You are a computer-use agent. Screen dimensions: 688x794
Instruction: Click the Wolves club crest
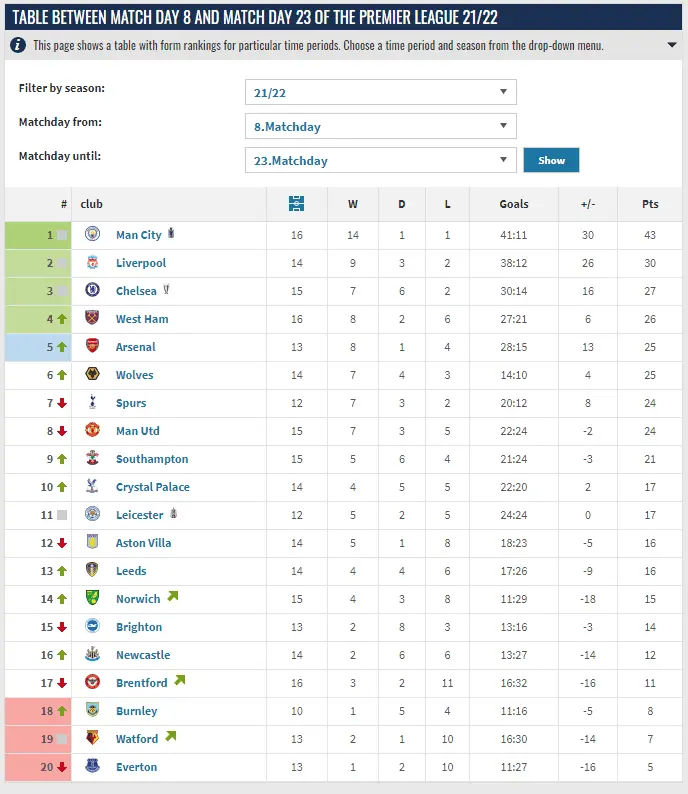pyautogui.click(x=92, y=374)
